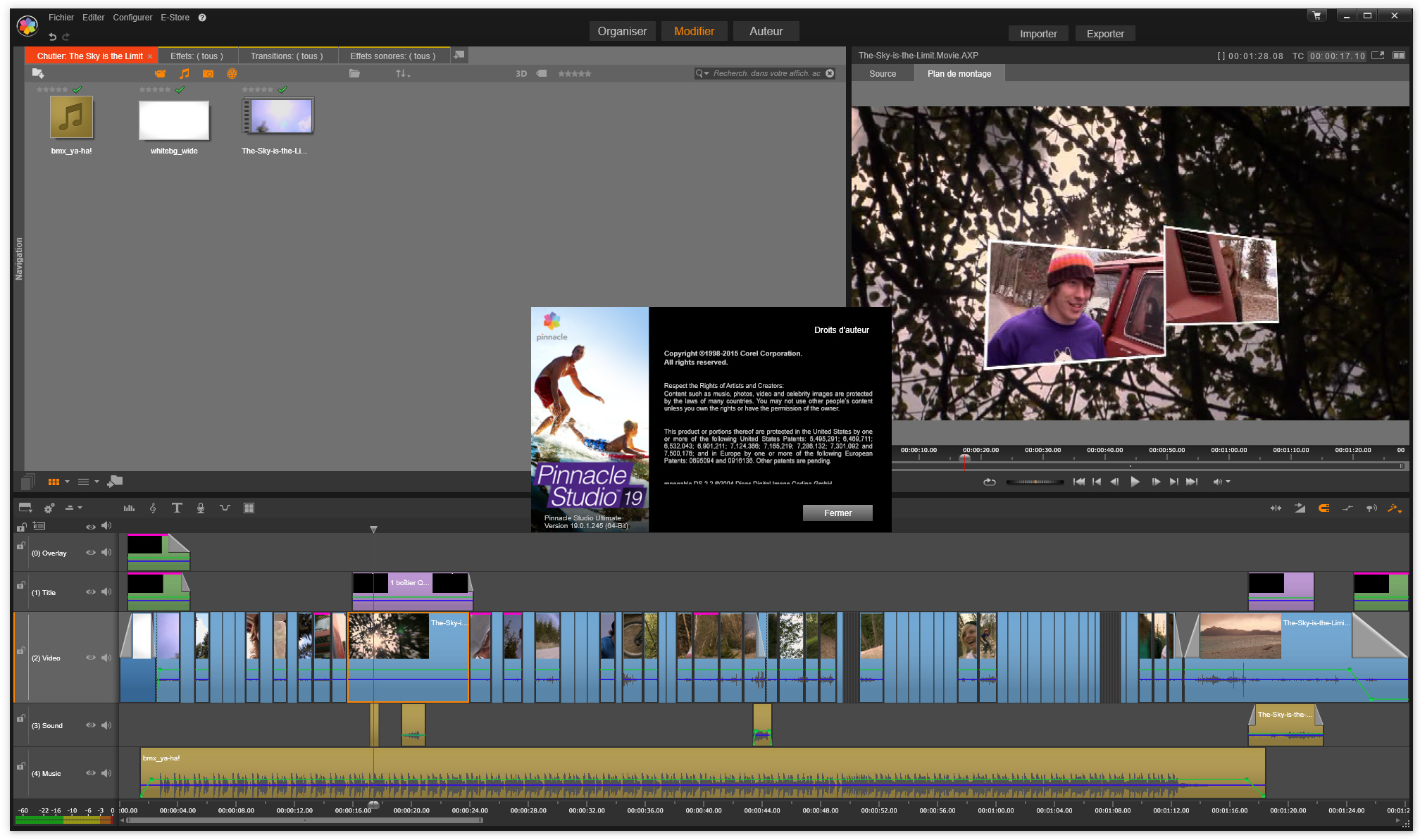Play the timeline preview
1420x840 pixels.
(1135, 482)
